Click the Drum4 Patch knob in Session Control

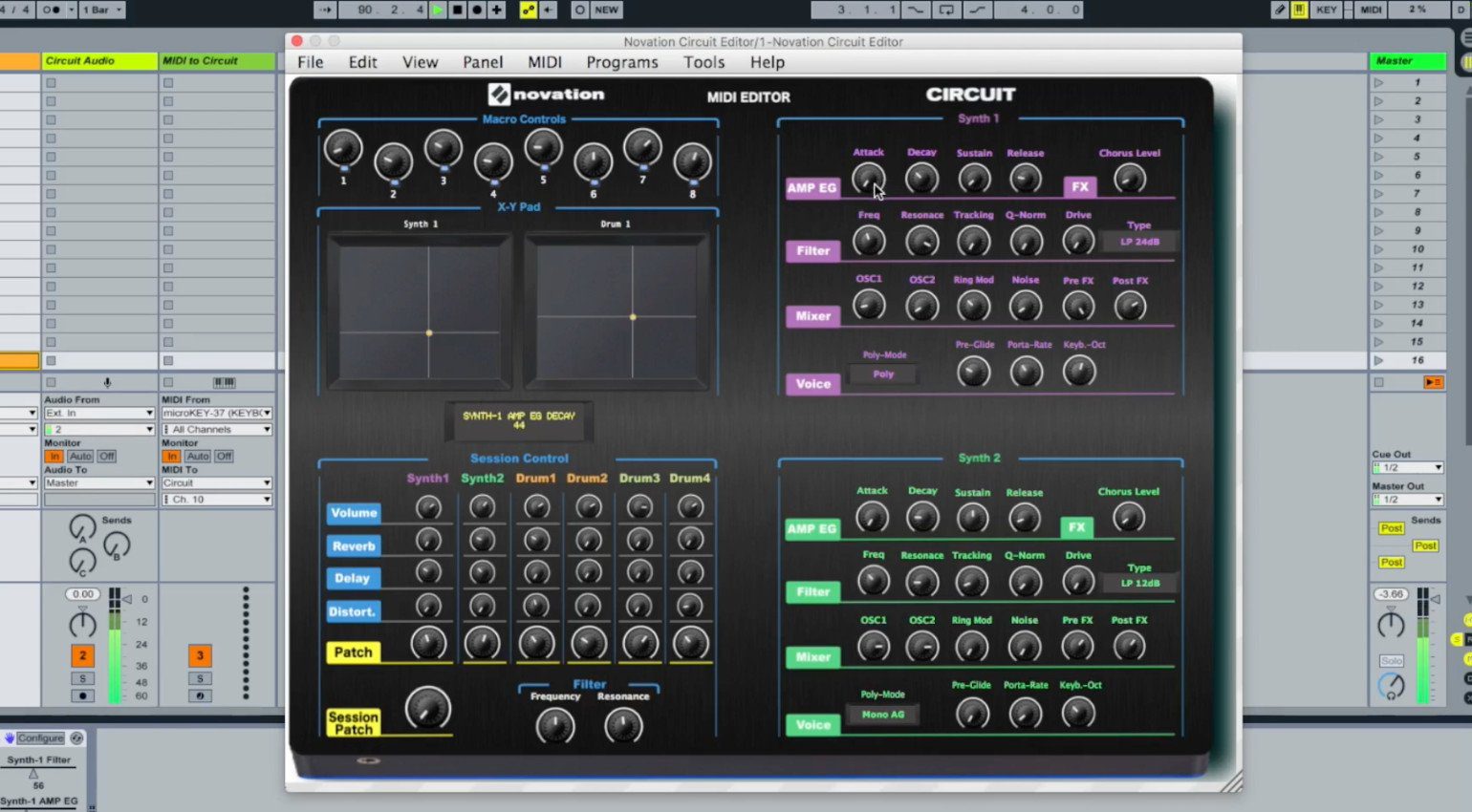tap(691, 643)
